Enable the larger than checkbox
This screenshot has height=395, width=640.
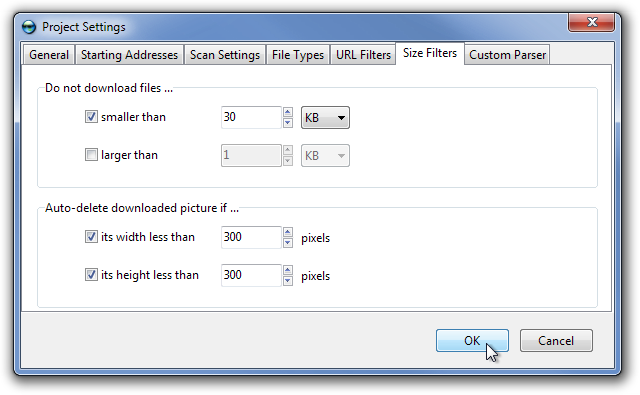pos(91,155)
